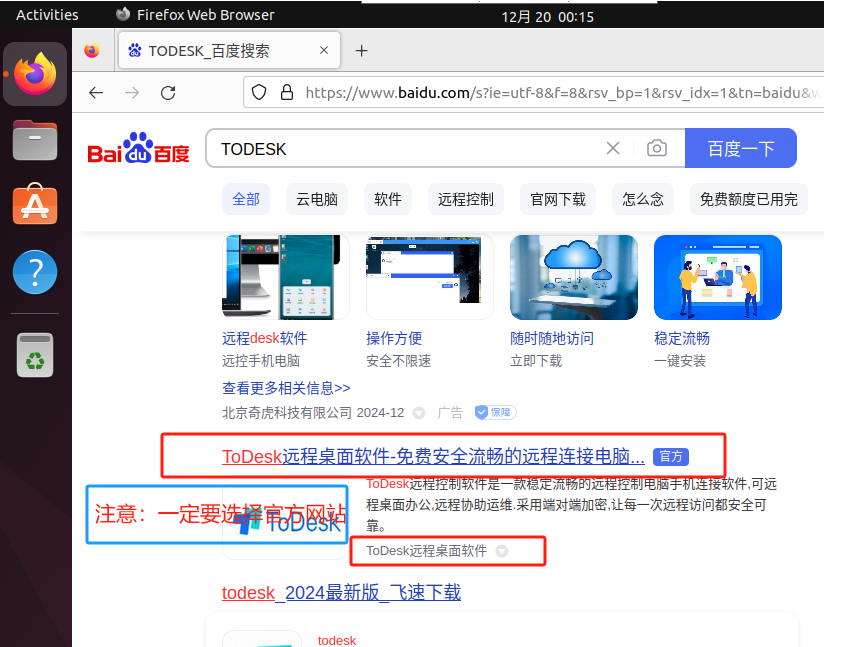843x647 pixels.
Task: Open the Help icon in the dock
Action: pos(35,272)
